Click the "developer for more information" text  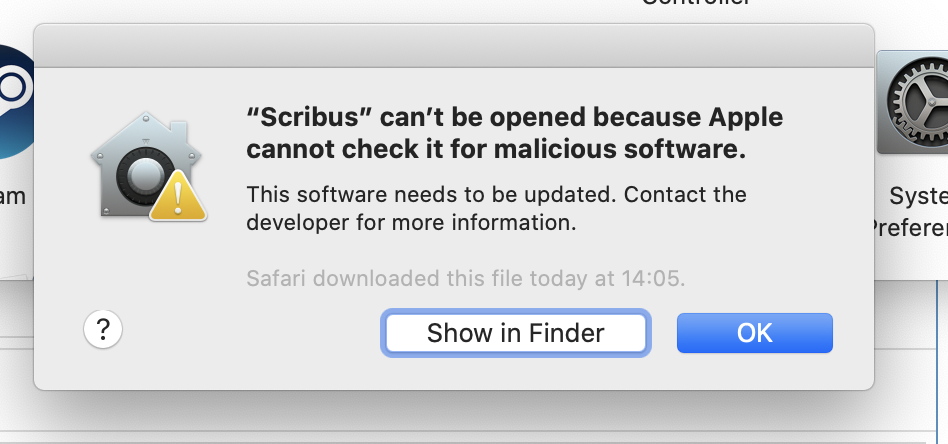pos(411,222)
